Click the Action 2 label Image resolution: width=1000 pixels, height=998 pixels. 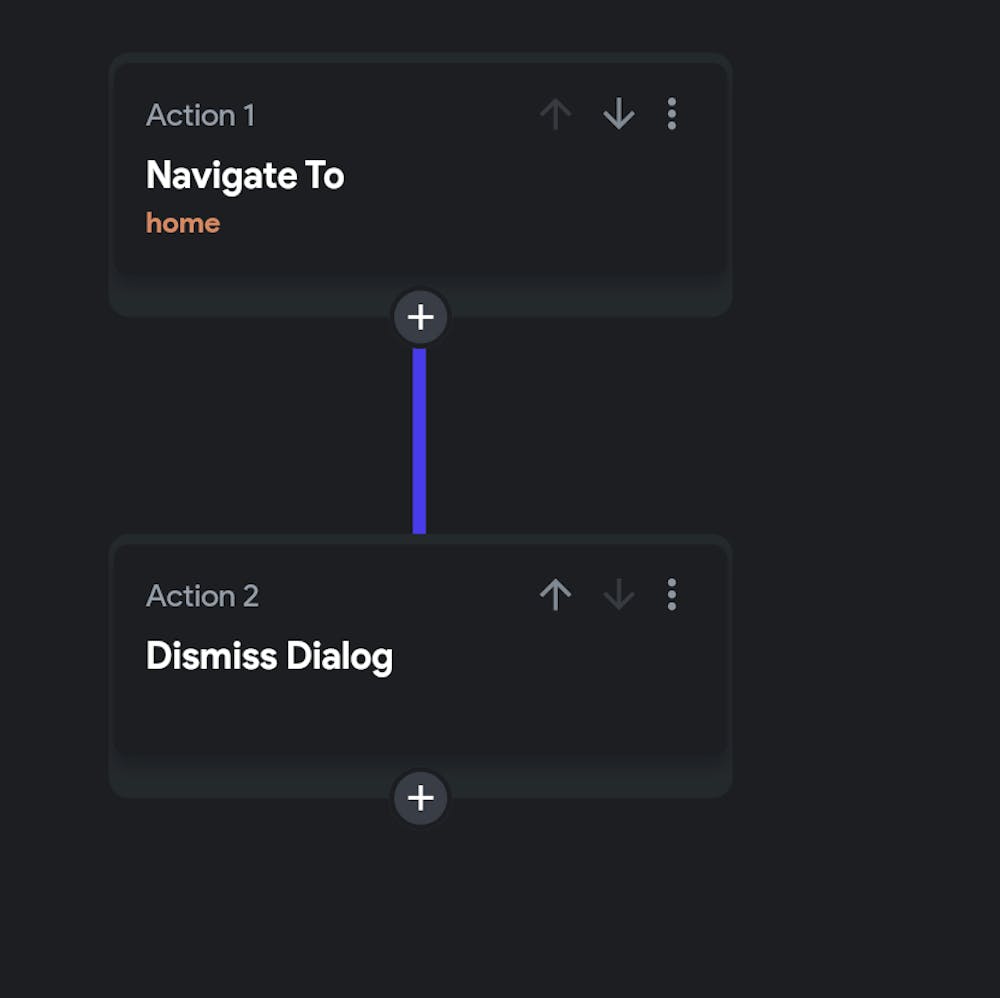click(202, 596)
